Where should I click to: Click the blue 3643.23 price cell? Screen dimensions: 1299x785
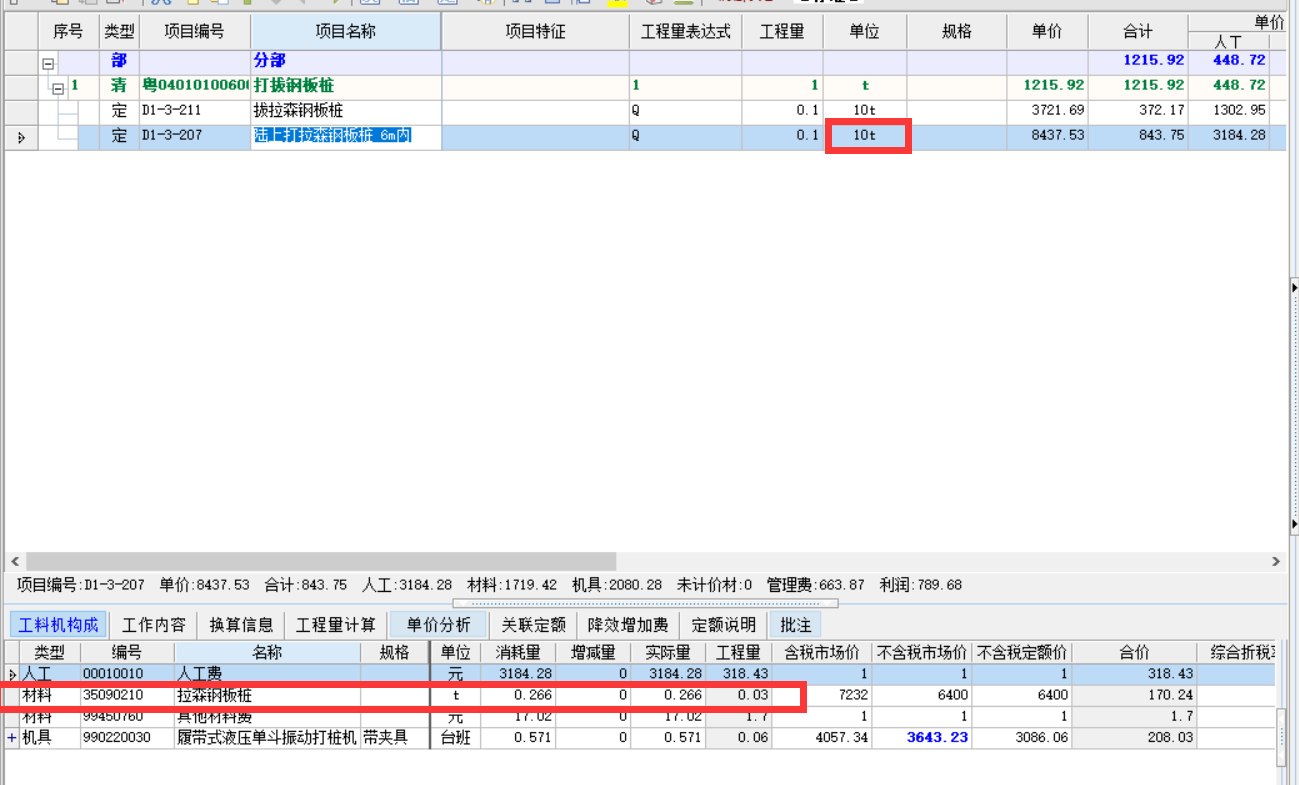[x=921, y=738]
